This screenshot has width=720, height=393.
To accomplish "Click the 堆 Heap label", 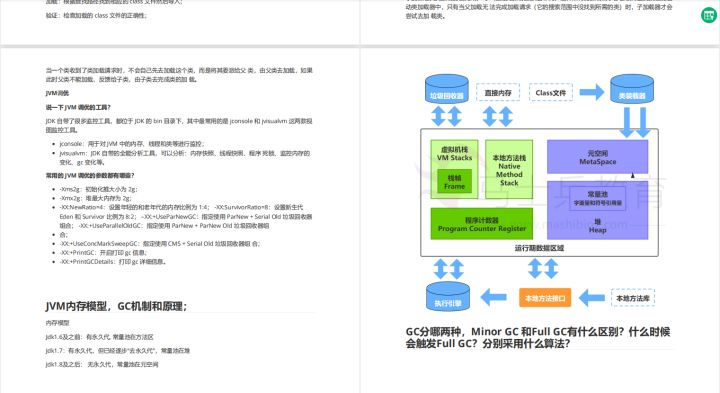I will (597, 226).
